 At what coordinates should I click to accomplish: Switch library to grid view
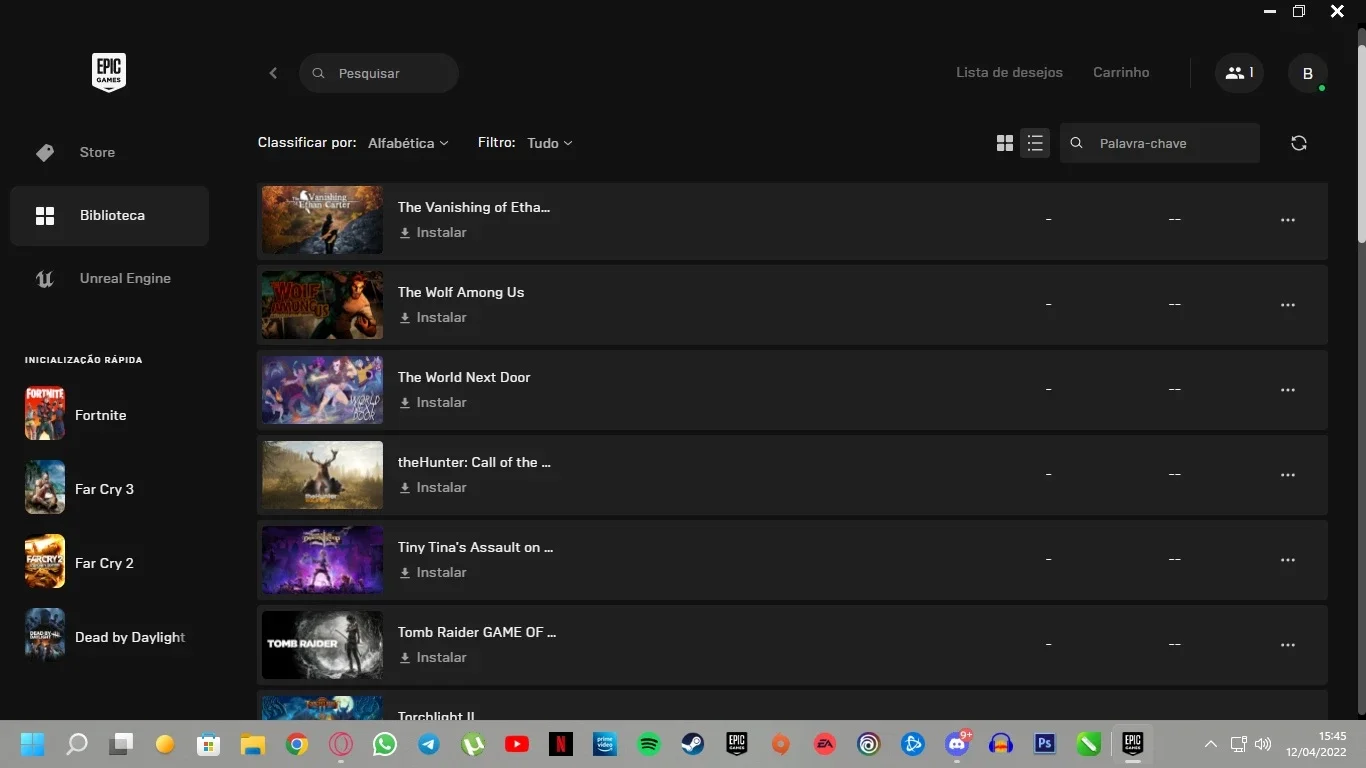point(1005,143)
